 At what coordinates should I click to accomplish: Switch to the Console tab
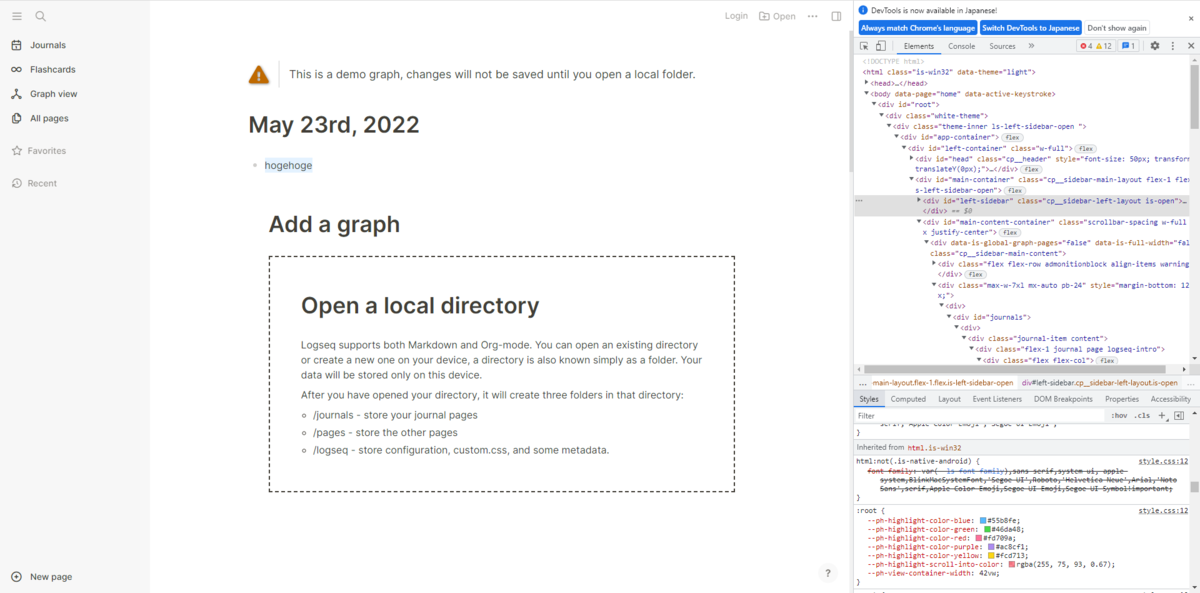(962, 46)
